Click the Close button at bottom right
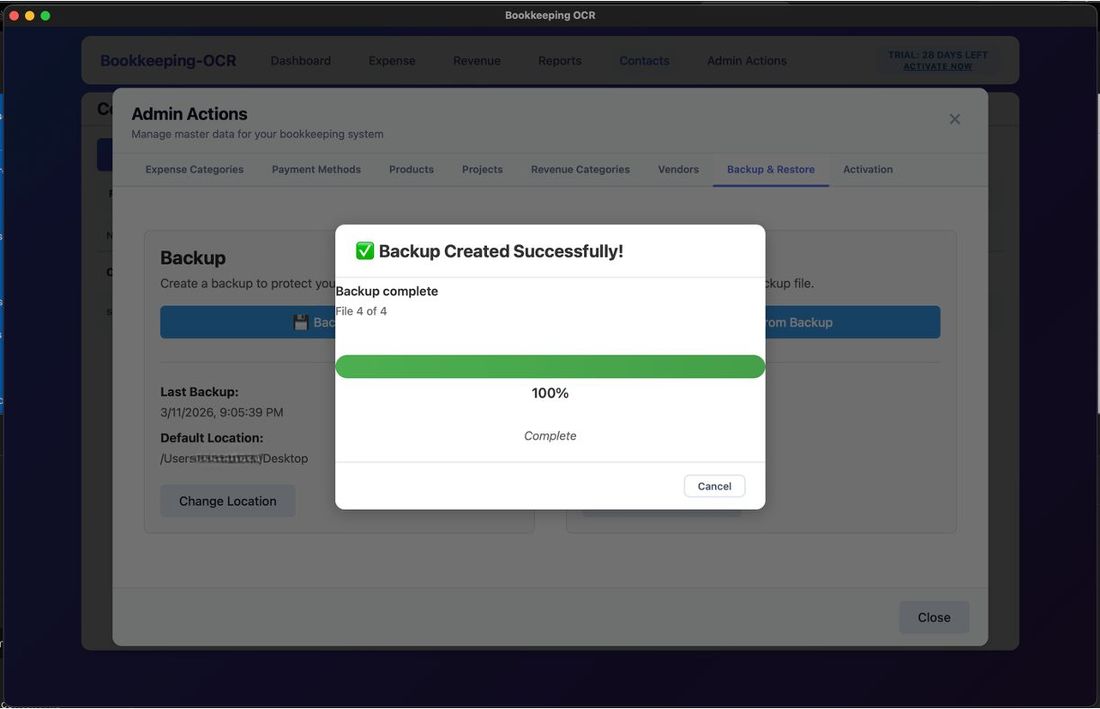Image resolution: width=1100 pixels, height=709 pixels. [x=933, y=617]
